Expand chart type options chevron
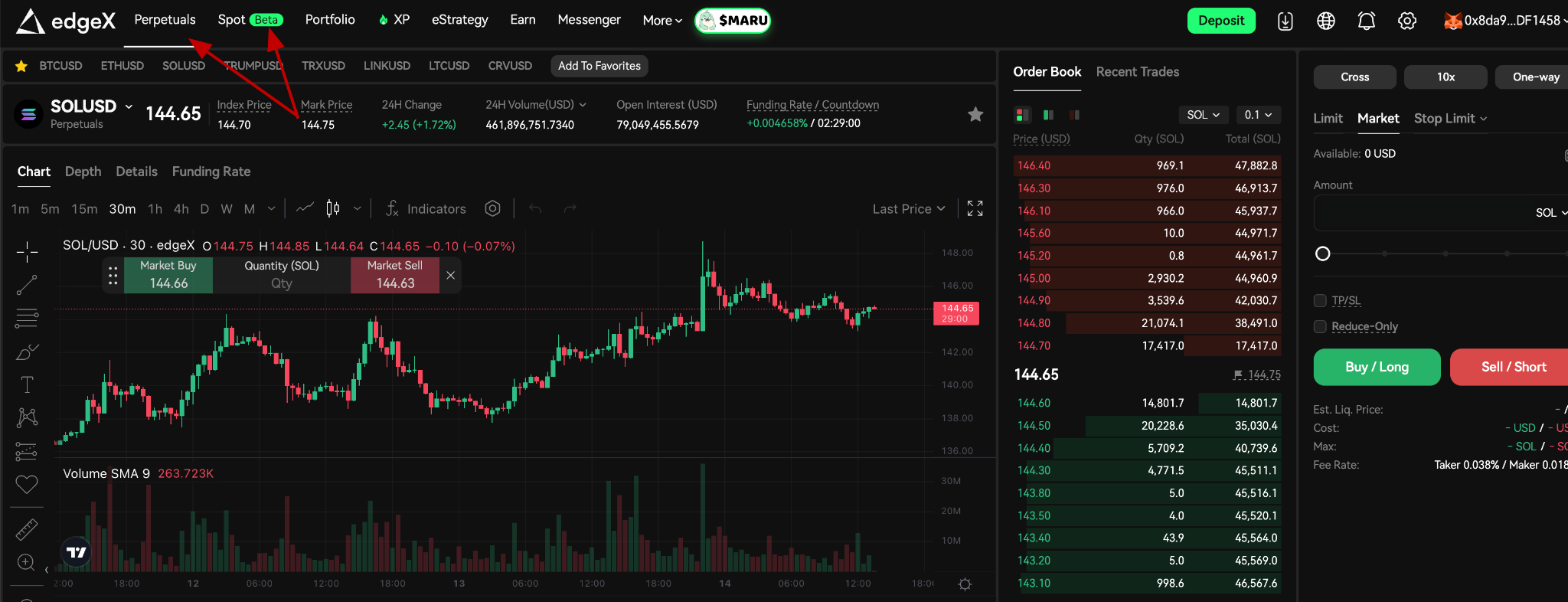The height and width of the screenshot is (602, 1568). [x=357, y=208]
